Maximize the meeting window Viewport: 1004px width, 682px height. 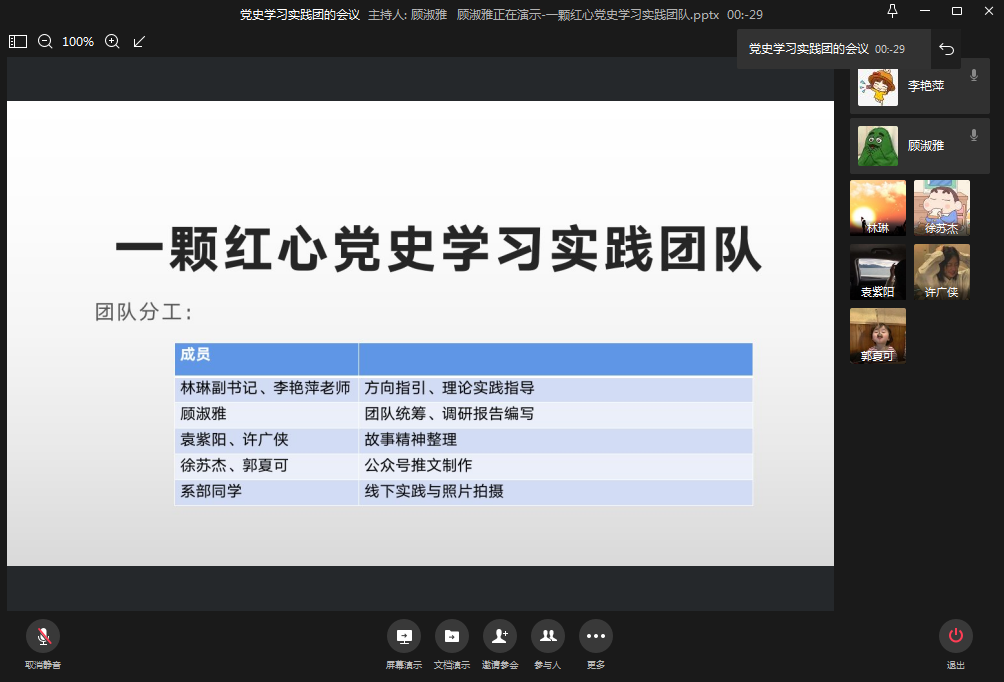click(957, 11)
